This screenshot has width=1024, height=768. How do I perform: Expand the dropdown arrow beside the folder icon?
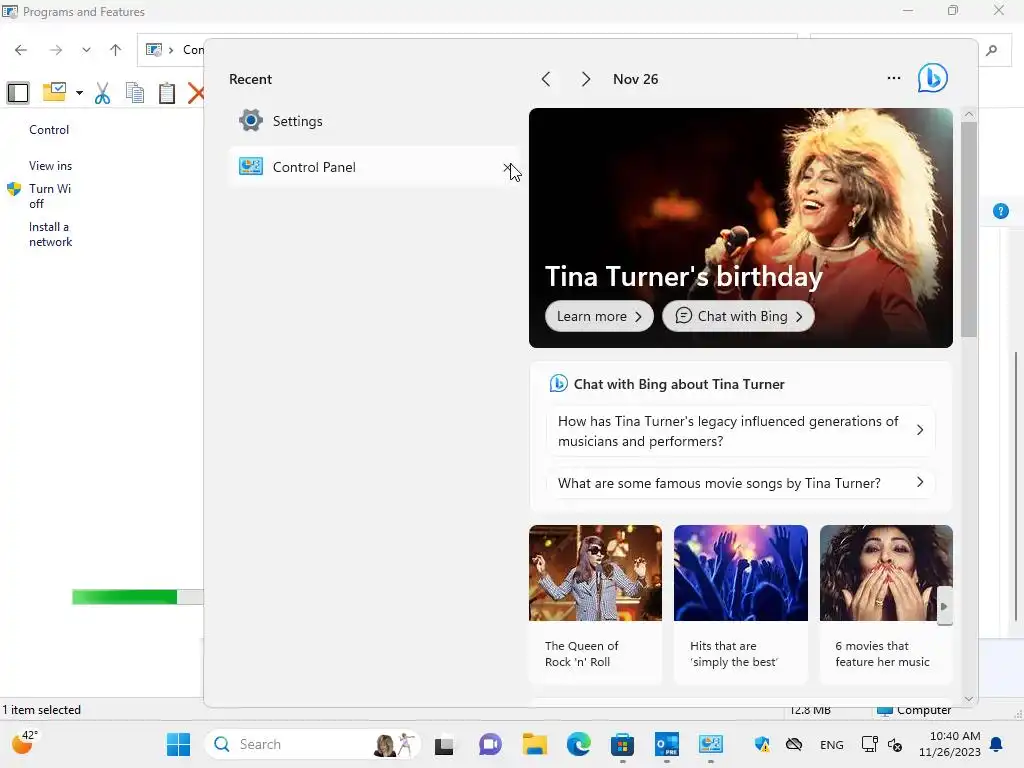click(79, 93)
